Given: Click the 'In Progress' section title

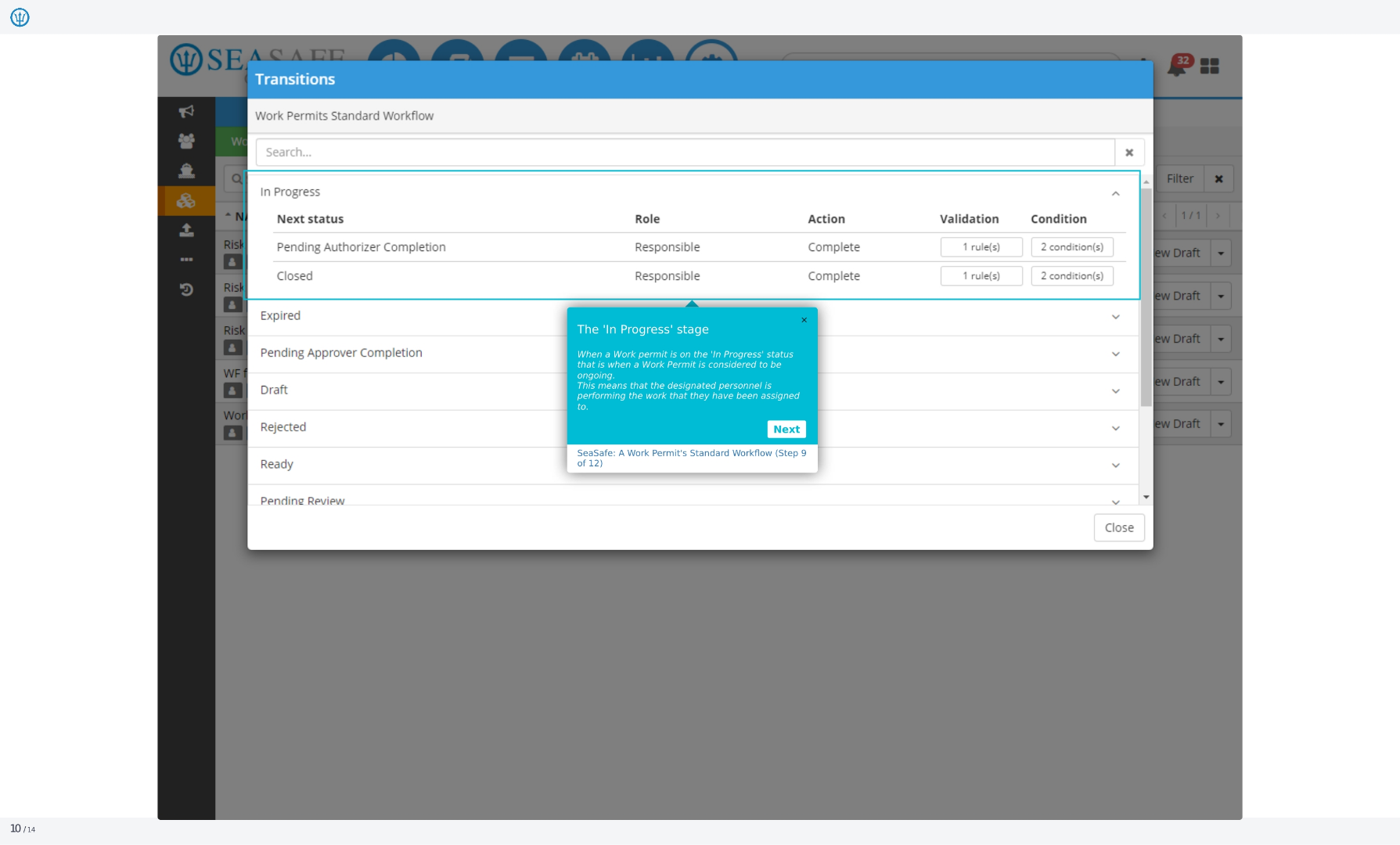Looking at the screenshot, I should (290, 192).
